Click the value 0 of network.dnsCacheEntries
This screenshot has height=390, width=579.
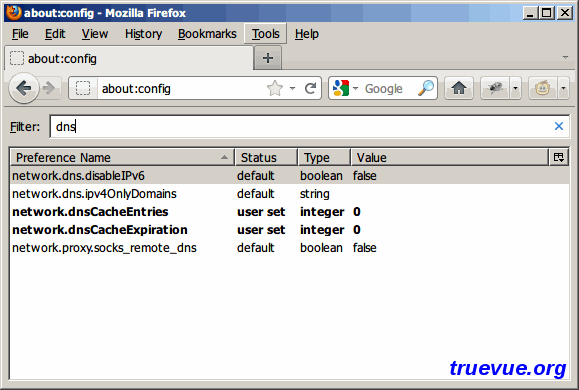[357, 212]
